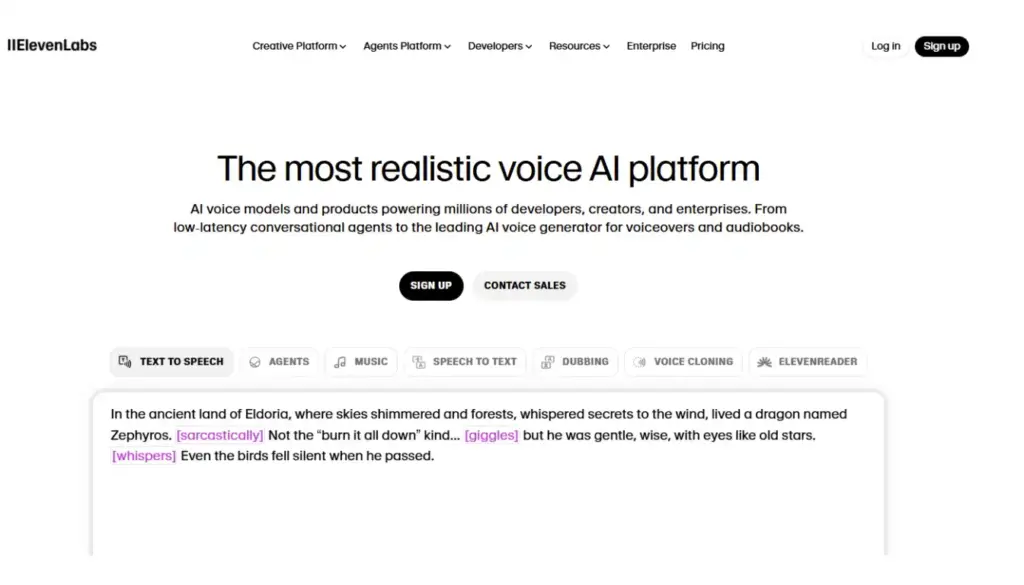The image size is (1024, 585).
Task: Click the Voice Cloning waveform icon
Action: [640, 362]
